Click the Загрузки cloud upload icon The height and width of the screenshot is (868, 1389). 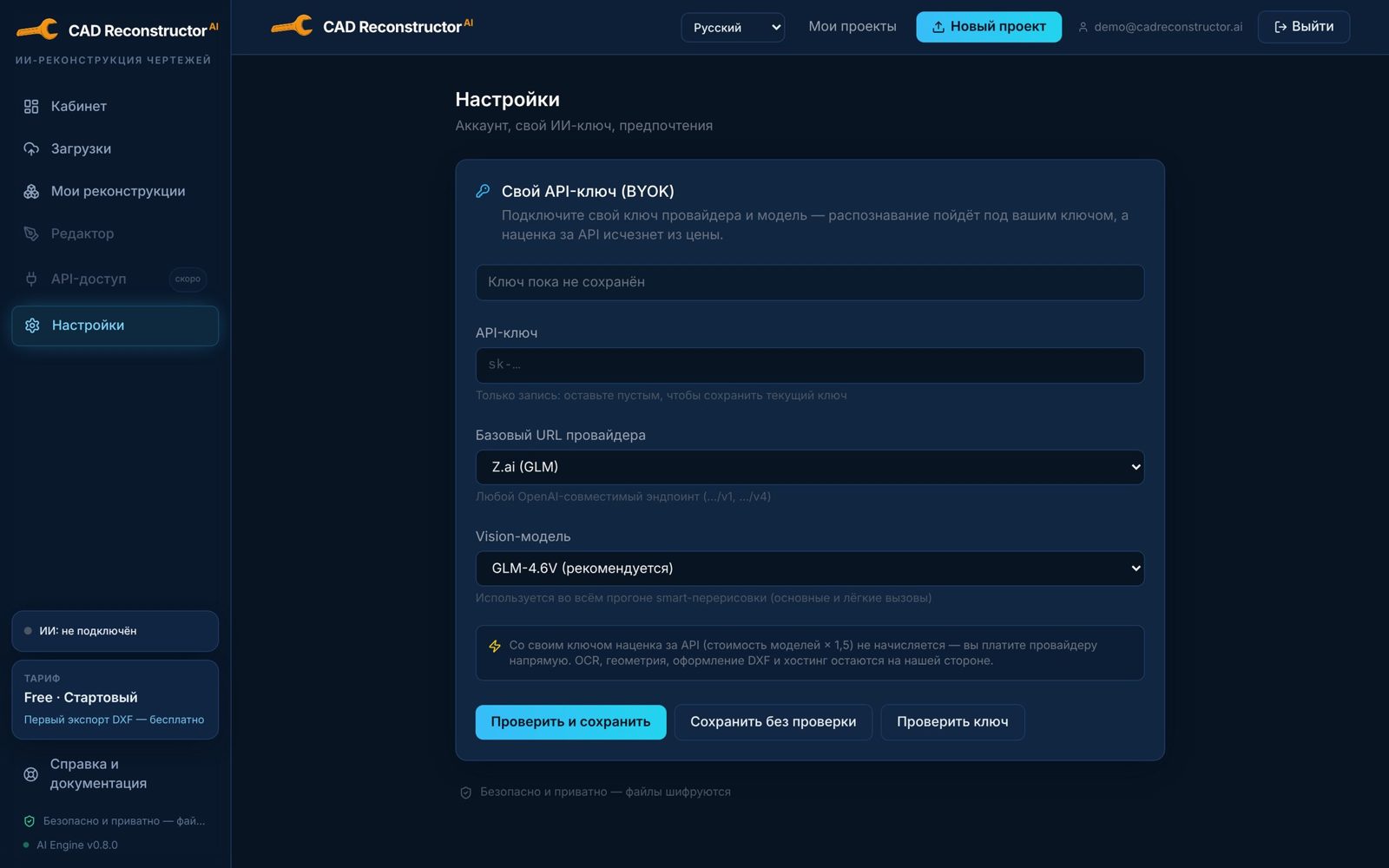[31, 149]
